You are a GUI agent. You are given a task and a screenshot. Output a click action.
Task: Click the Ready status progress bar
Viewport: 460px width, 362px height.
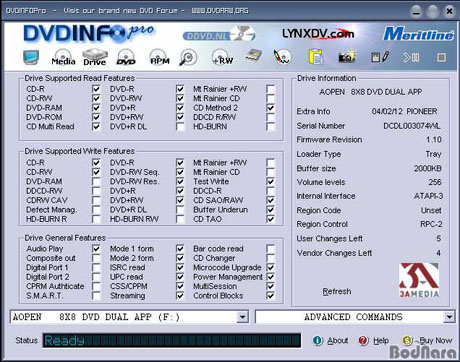(172, 340)
